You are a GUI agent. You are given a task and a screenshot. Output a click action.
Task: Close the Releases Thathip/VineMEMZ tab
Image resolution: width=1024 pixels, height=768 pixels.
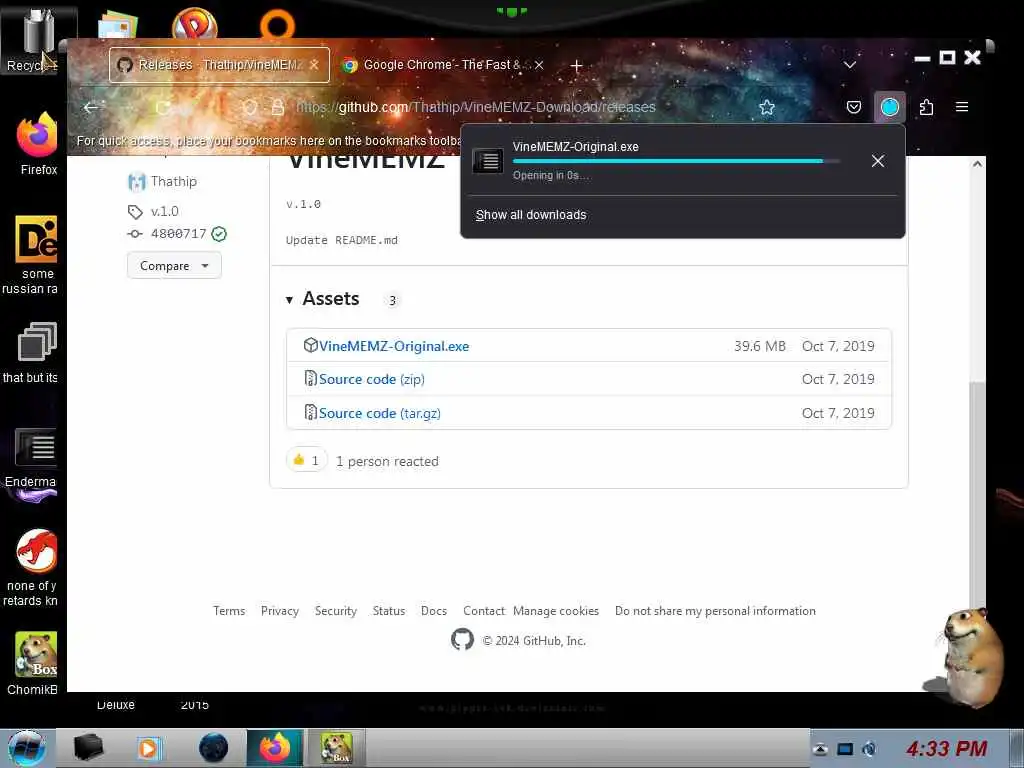click(x=314, y=65)
